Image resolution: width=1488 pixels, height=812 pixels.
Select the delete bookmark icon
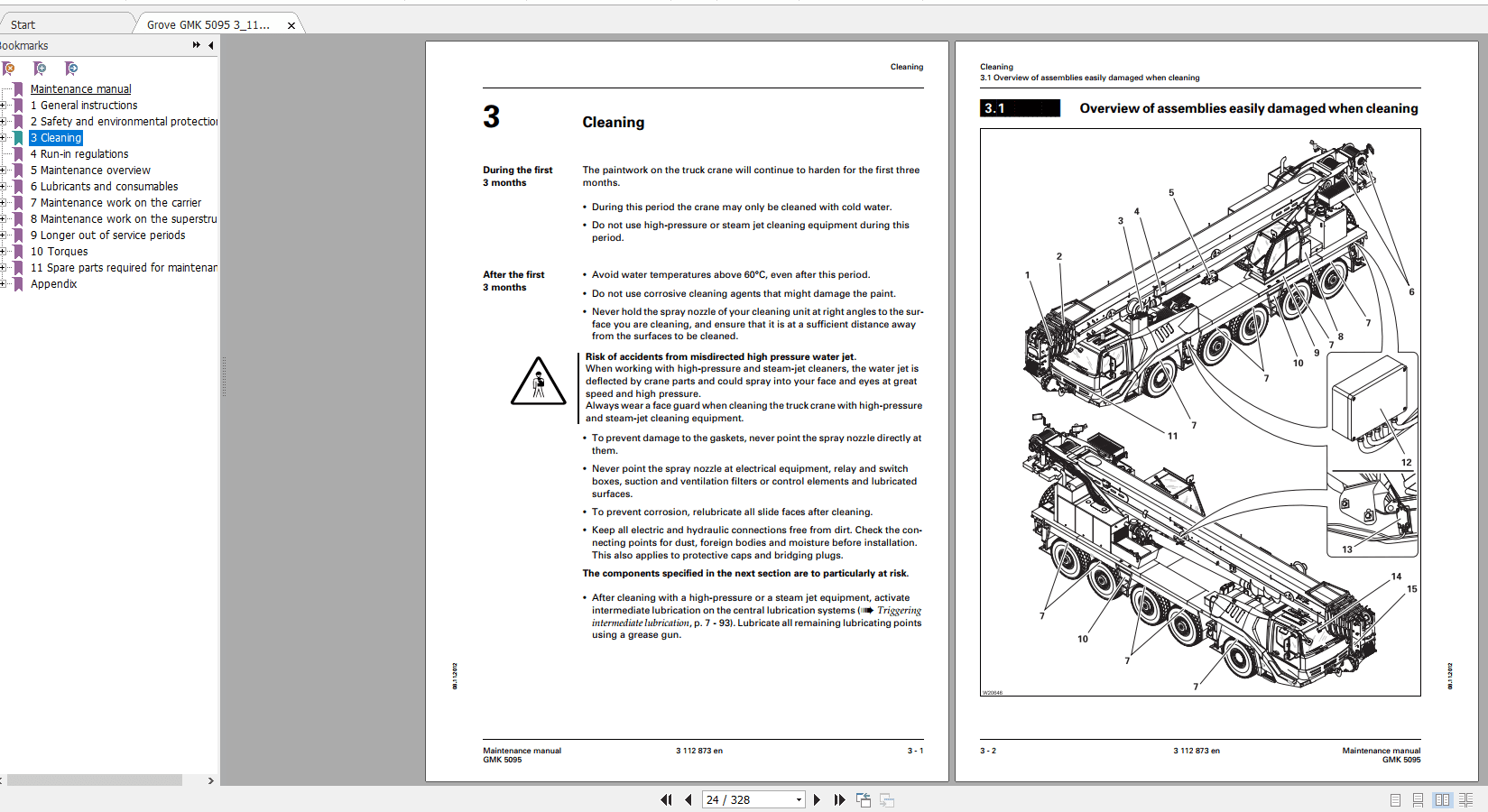9,69
